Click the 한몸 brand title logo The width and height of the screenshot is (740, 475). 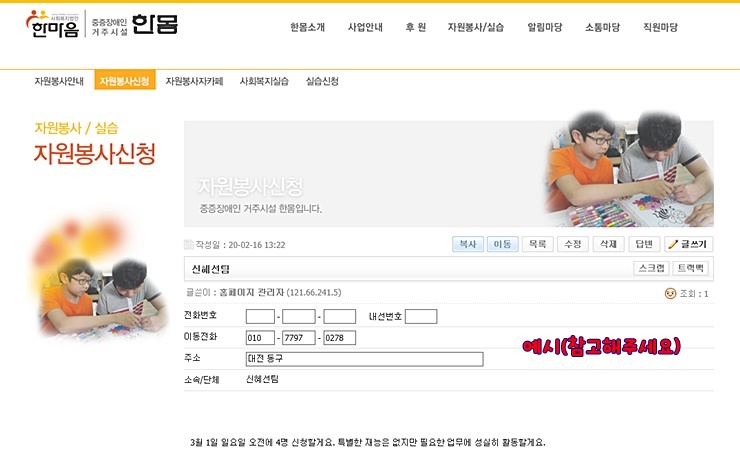point(155,24)
